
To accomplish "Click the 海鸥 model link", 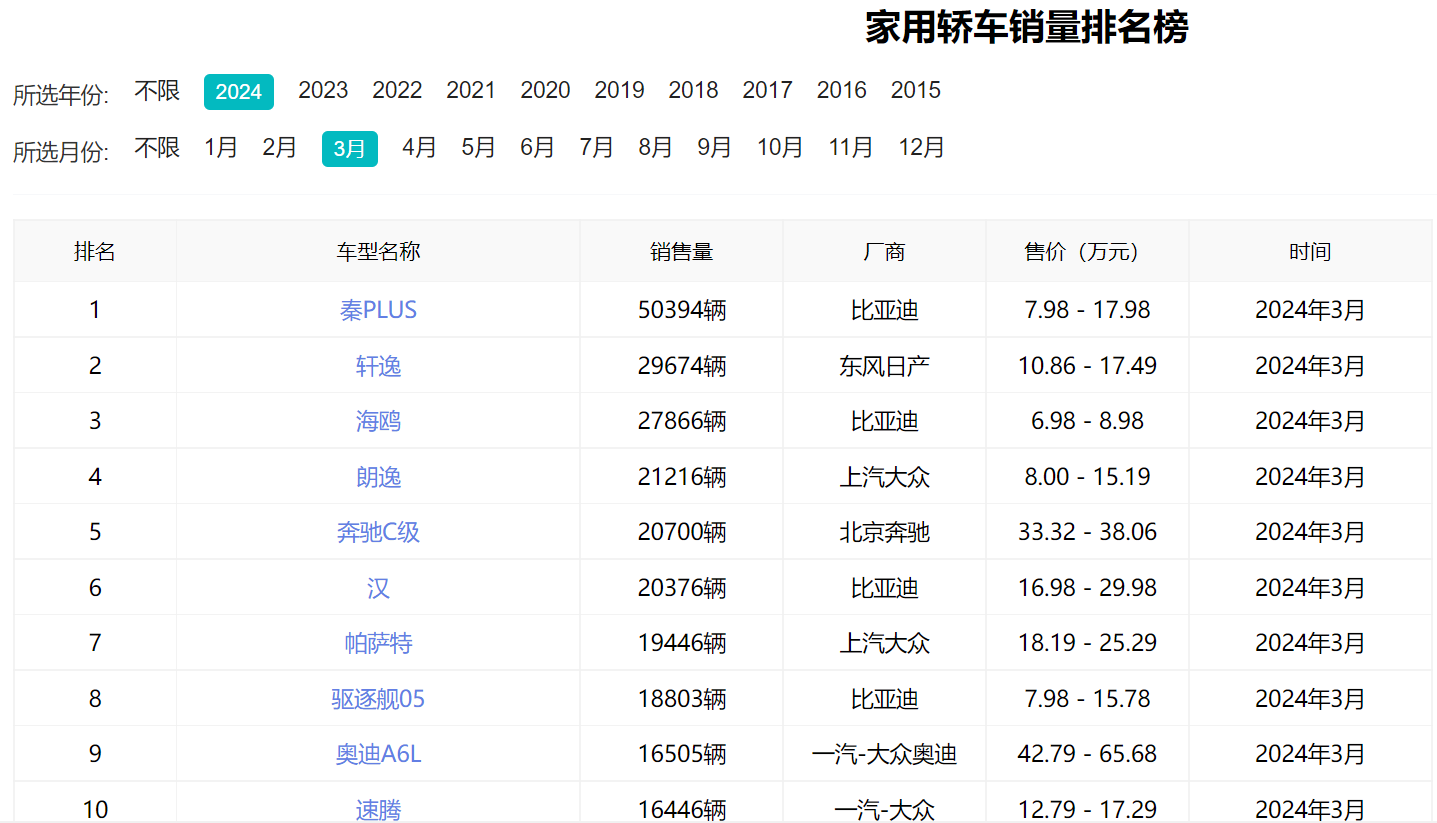I will (378, 421).
